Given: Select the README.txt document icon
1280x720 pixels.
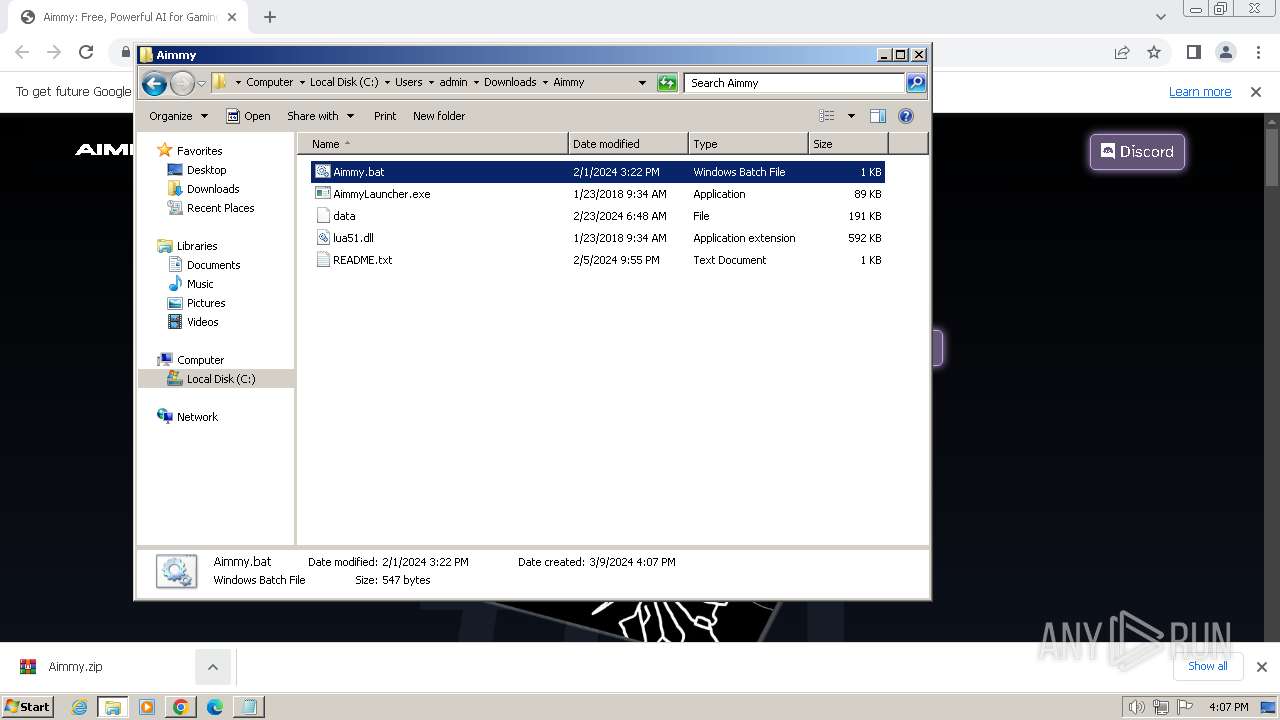Looking at the screenshot, I should 323,260.
